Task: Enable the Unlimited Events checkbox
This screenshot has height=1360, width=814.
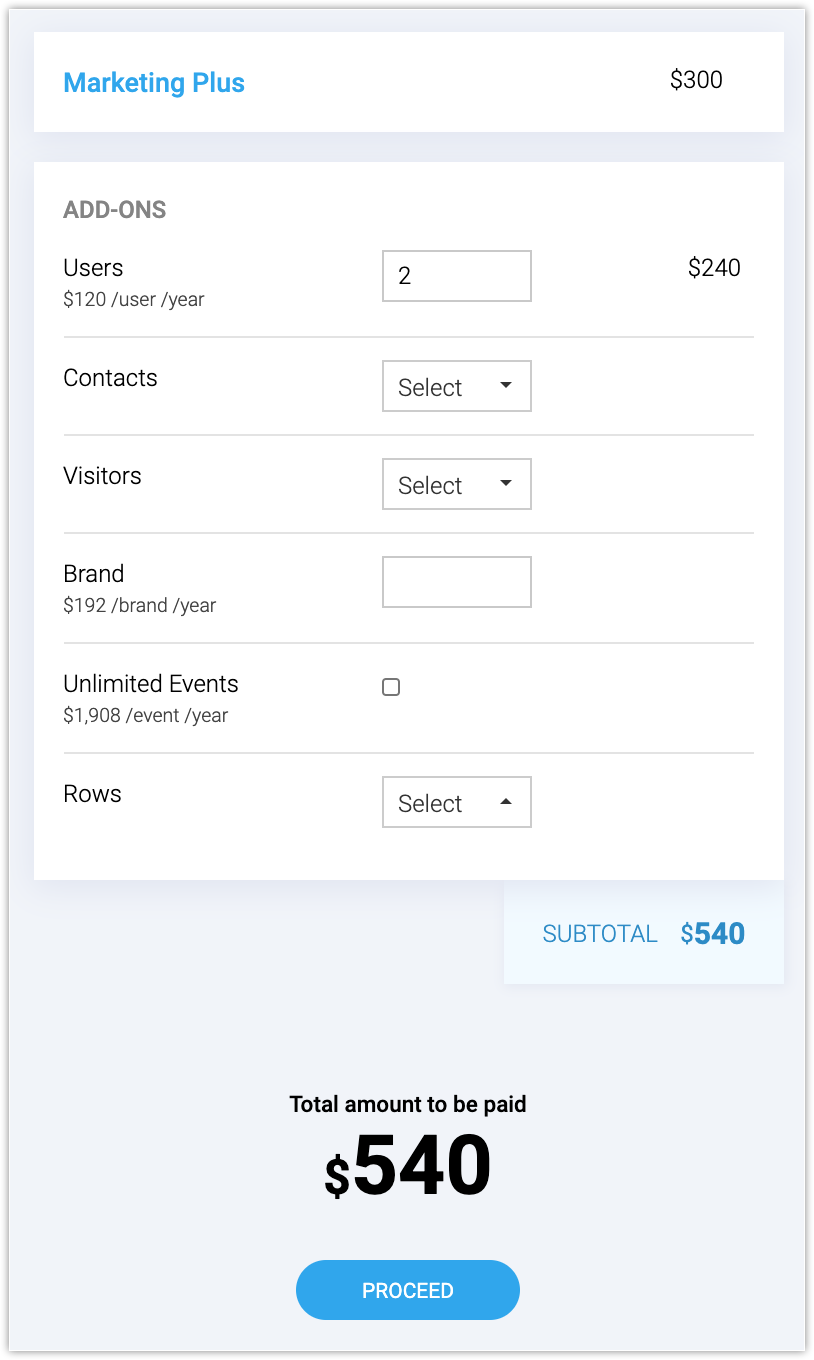Action: 391,687
